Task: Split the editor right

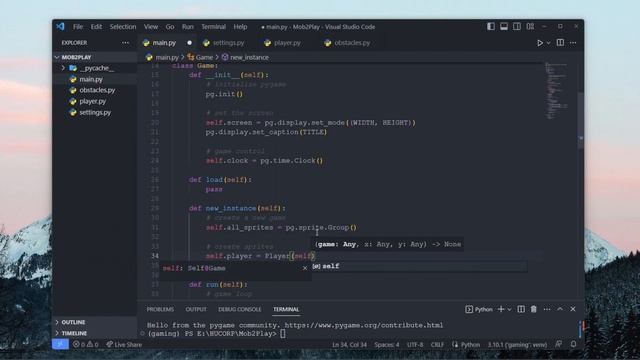Action: pos(560,42)
